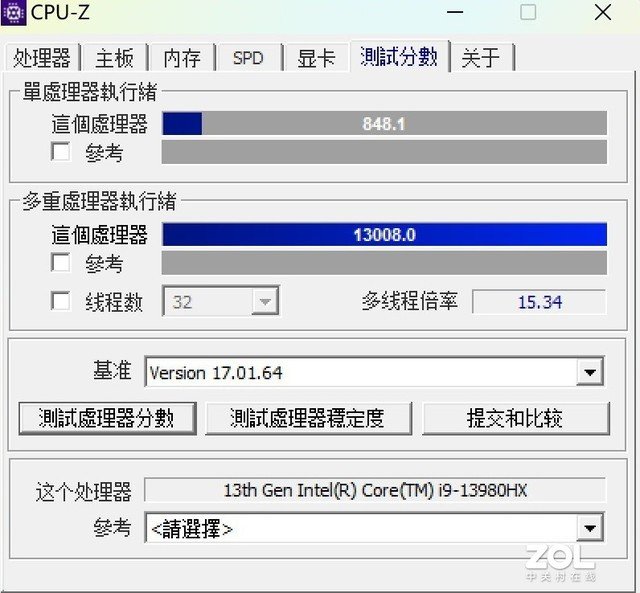
Task: Click the 基准 label
Action: click(112, 370)
